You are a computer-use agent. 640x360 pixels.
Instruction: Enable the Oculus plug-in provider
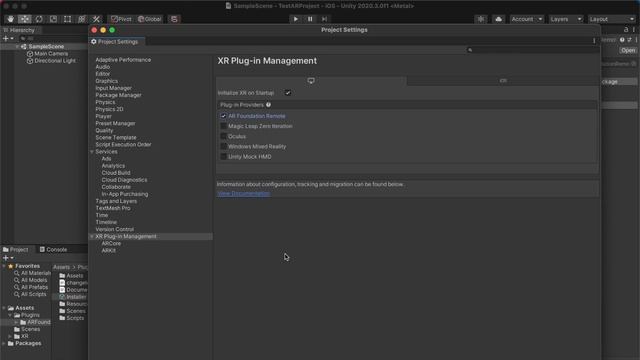223,136
